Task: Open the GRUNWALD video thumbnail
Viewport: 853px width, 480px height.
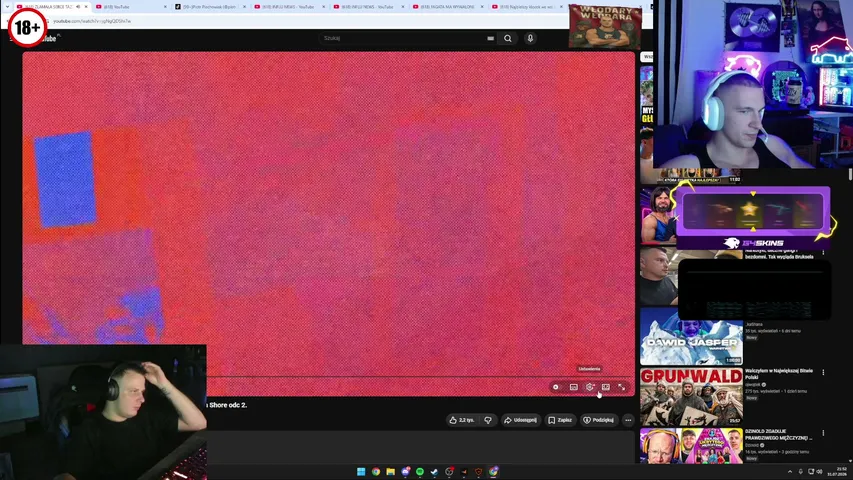Action: tap(691, 397)
